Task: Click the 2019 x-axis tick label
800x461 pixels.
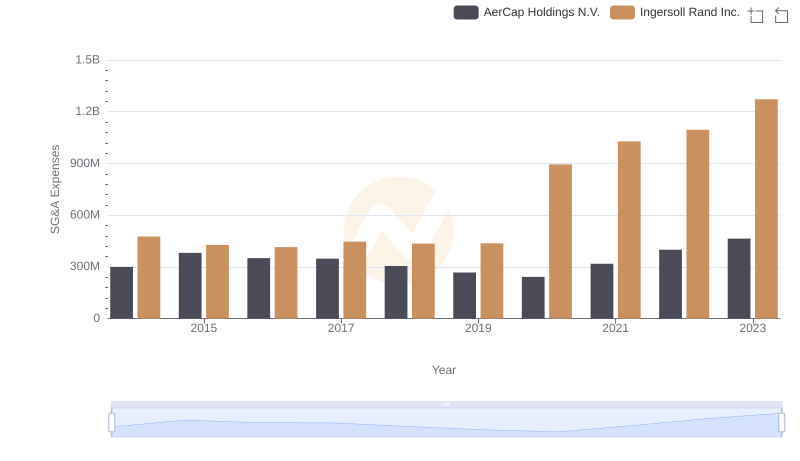Action: click(x=478, y=328)
